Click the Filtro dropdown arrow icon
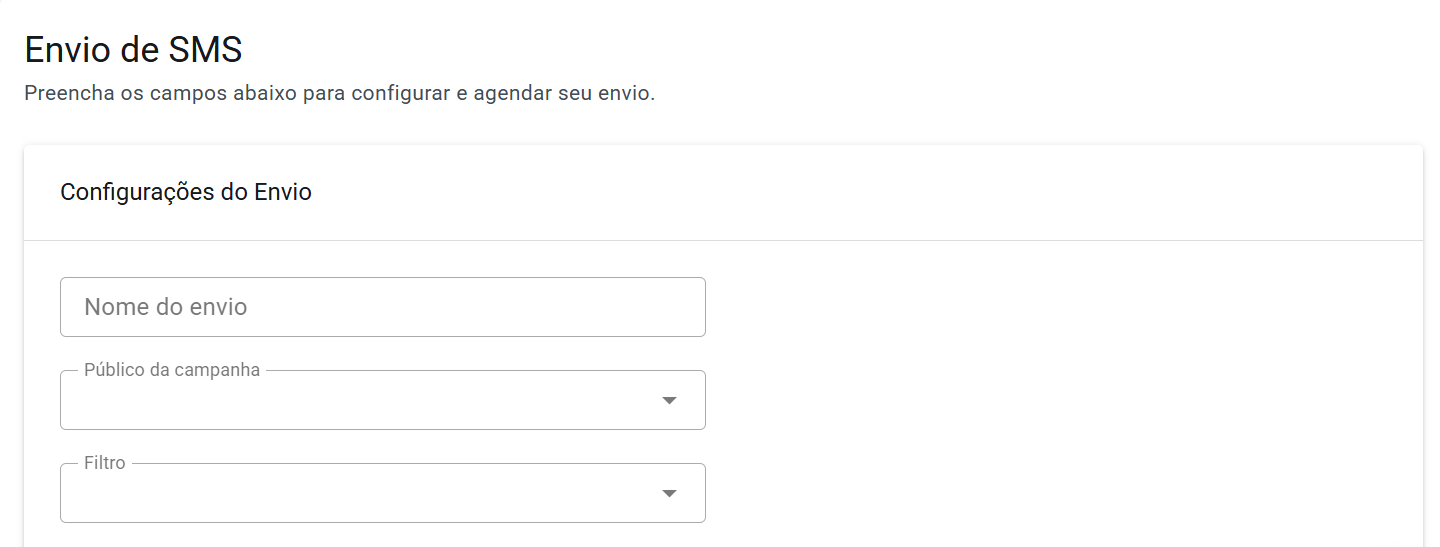The height and width of the screenshot is (547, 1440). click(669, 494)
